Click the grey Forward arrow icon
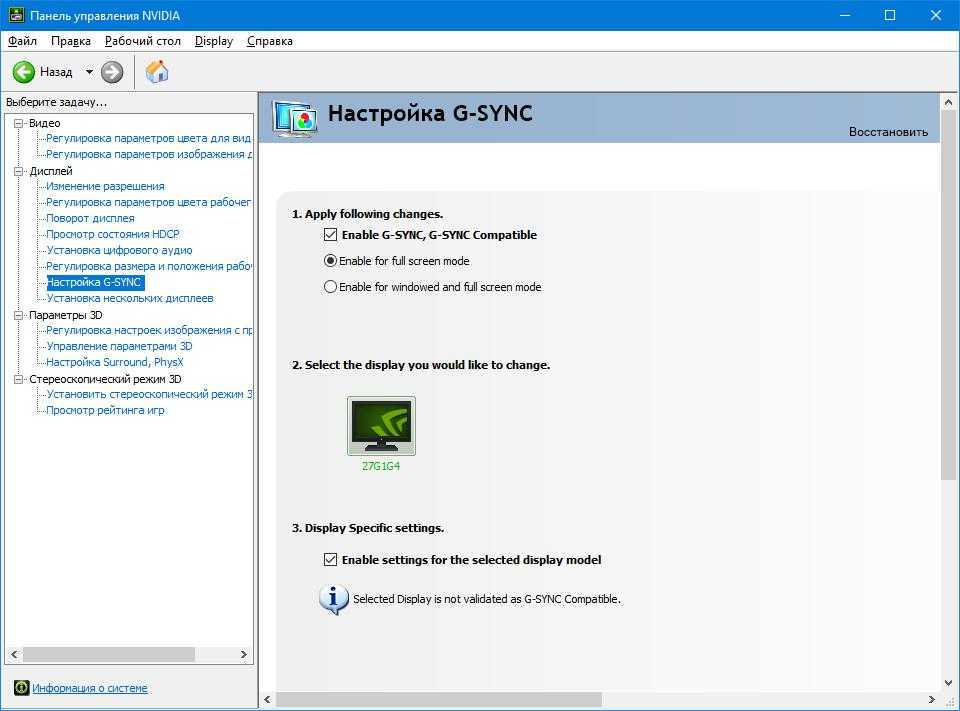960x711 pixels. (x=111, y=72)
